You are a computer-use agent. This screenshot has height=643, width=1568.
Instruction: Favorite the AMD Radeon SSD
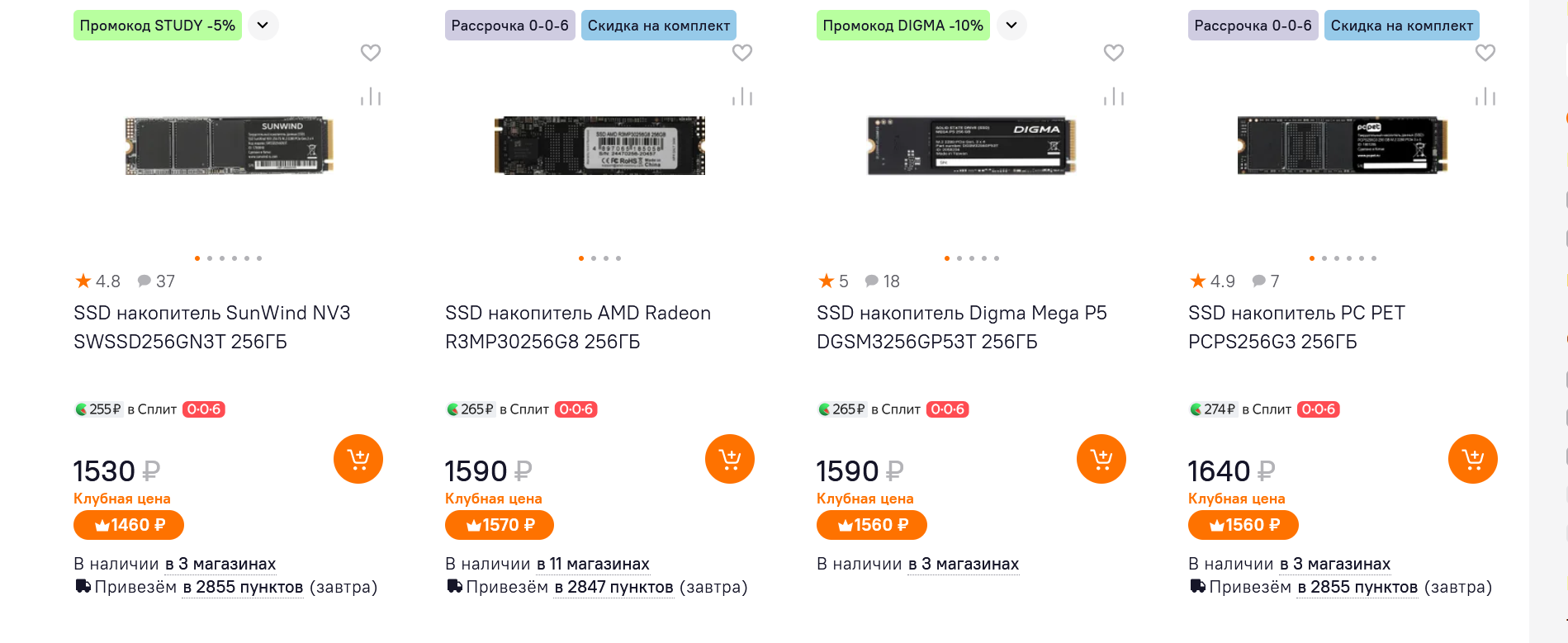coord(742,53)
